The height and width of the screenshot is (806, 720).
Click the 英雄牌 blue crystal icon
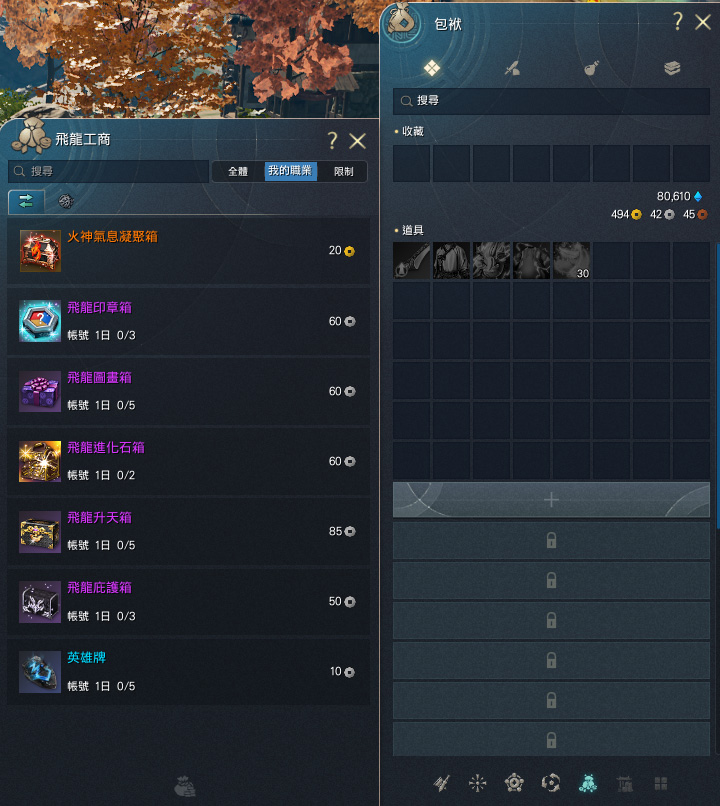pos(40,672)
